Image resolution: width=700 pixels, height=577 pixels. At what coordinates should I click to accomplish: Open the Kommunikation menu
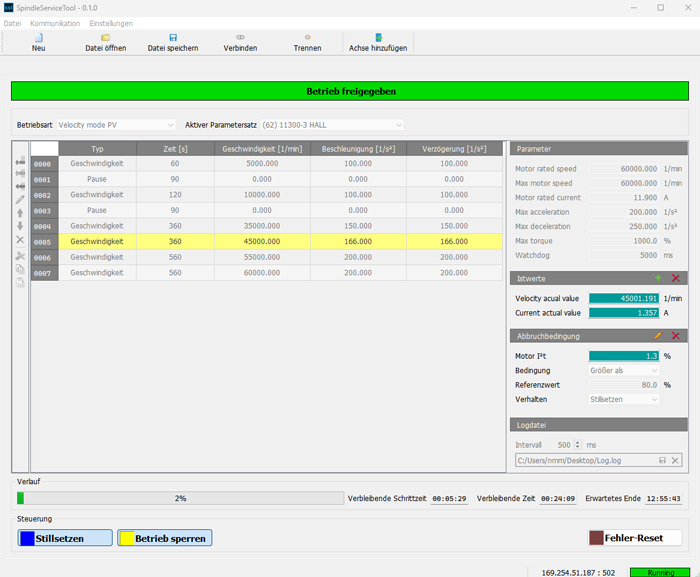coord(55,24)
